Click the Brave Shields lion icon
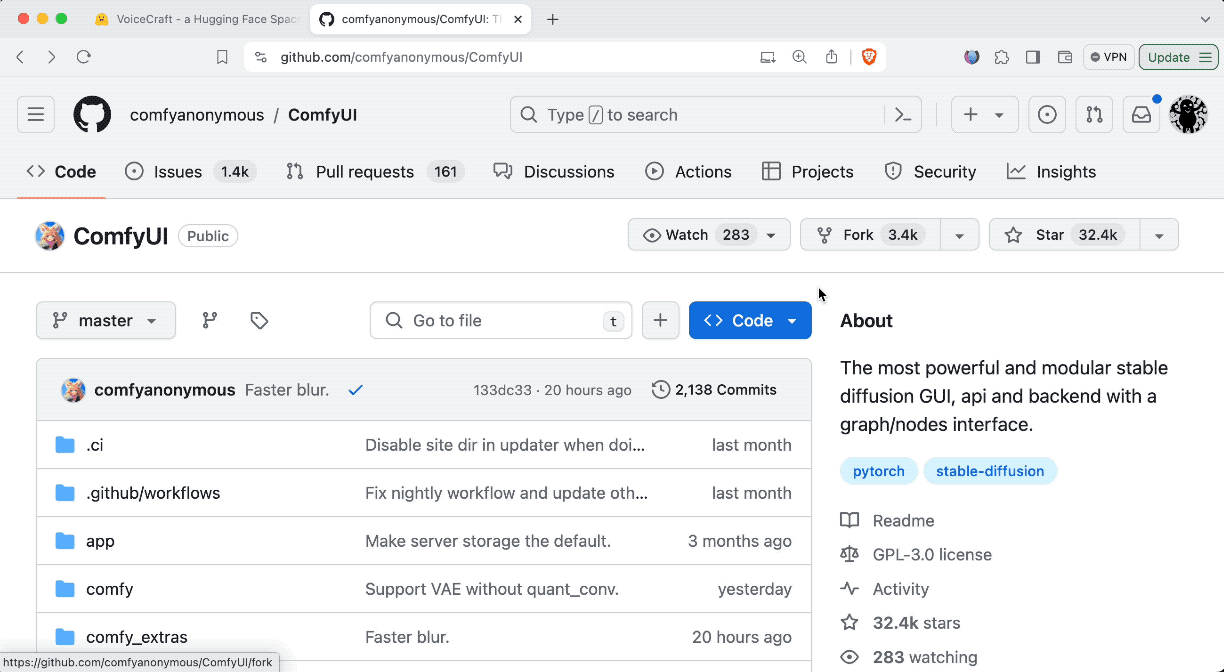 [x=869, y=57]
